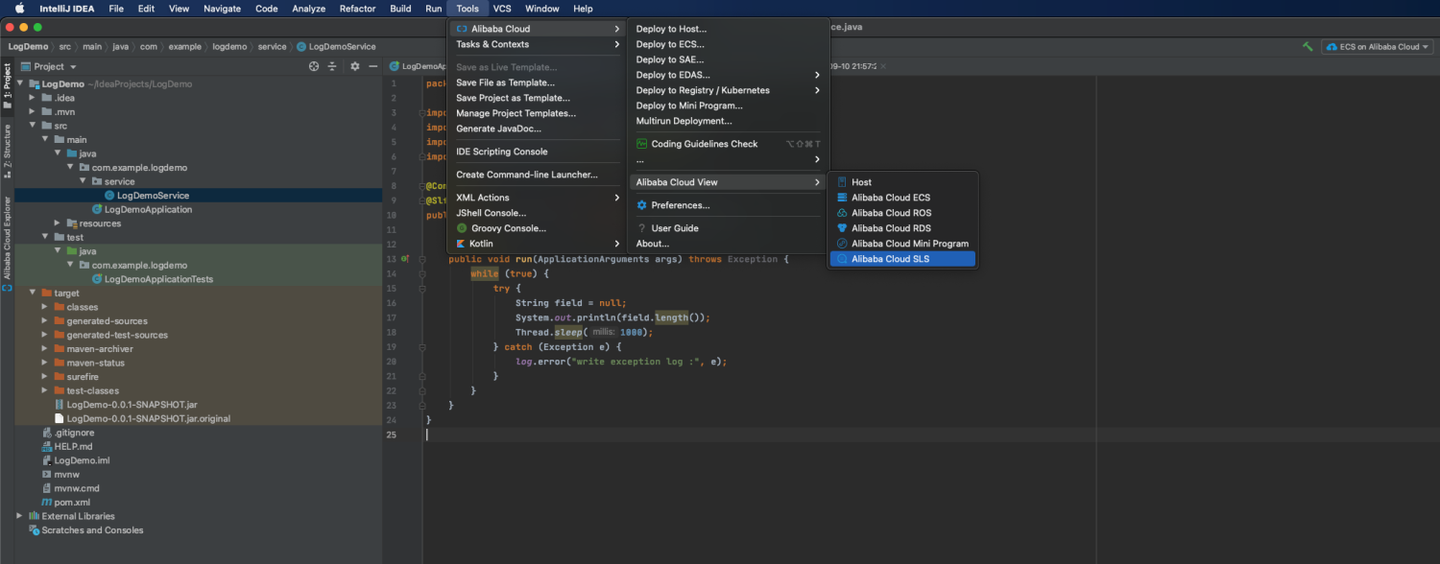Image resolution: width=1440 pixels, height=564 pixels.
Task: Open XML Actions submenu
Action: pos(537,197)
